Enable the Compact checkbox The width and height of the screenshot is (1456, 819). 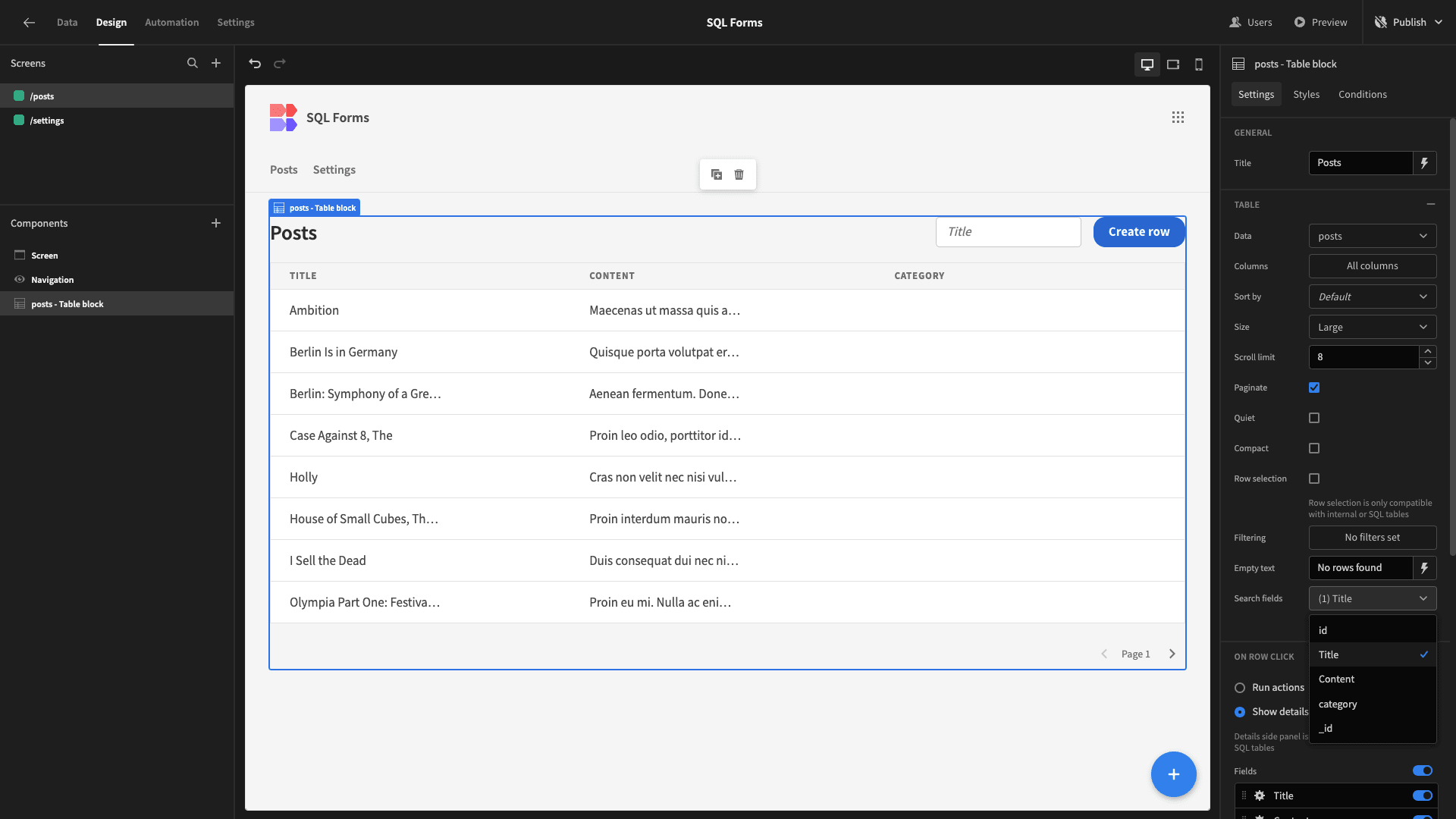tap(1314, 448)
